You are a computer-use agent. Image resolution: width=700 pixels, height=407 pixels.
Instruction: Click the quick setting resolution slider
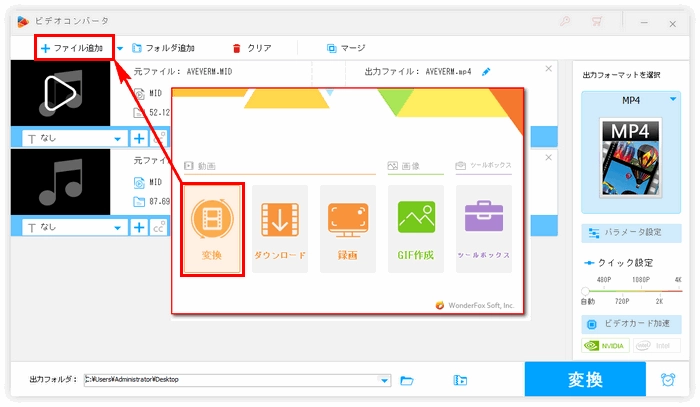(x=631, y=290)
